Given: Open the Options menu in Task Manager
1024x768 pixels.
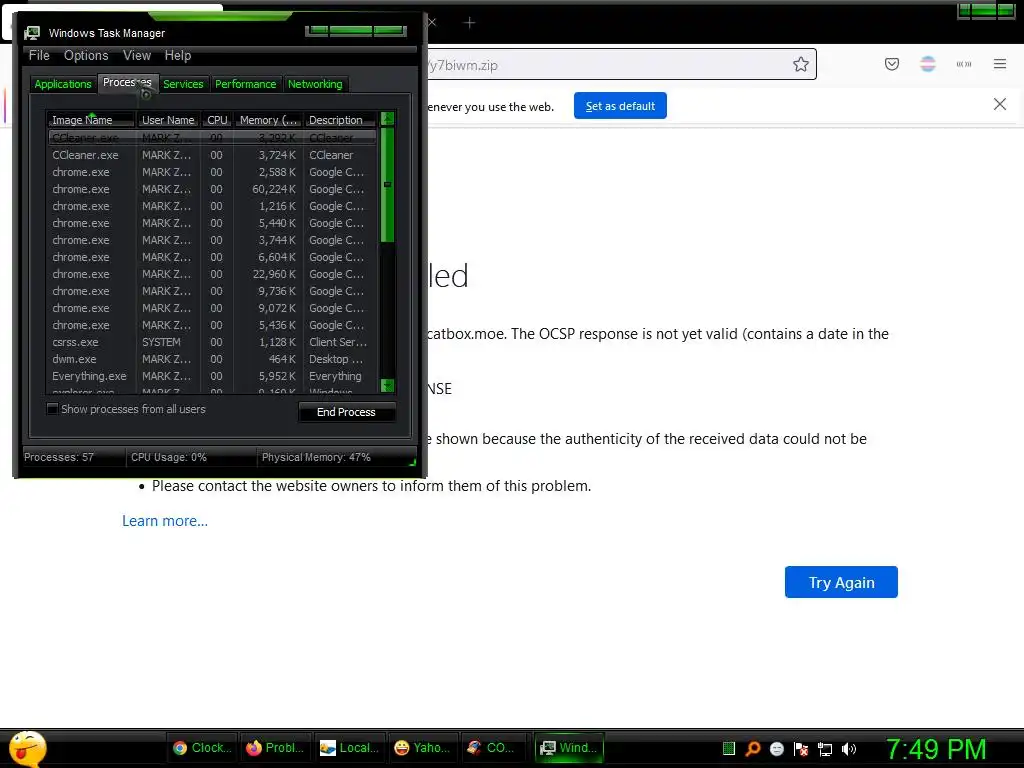Looking at the screenshot, I should tap(86, 56).
